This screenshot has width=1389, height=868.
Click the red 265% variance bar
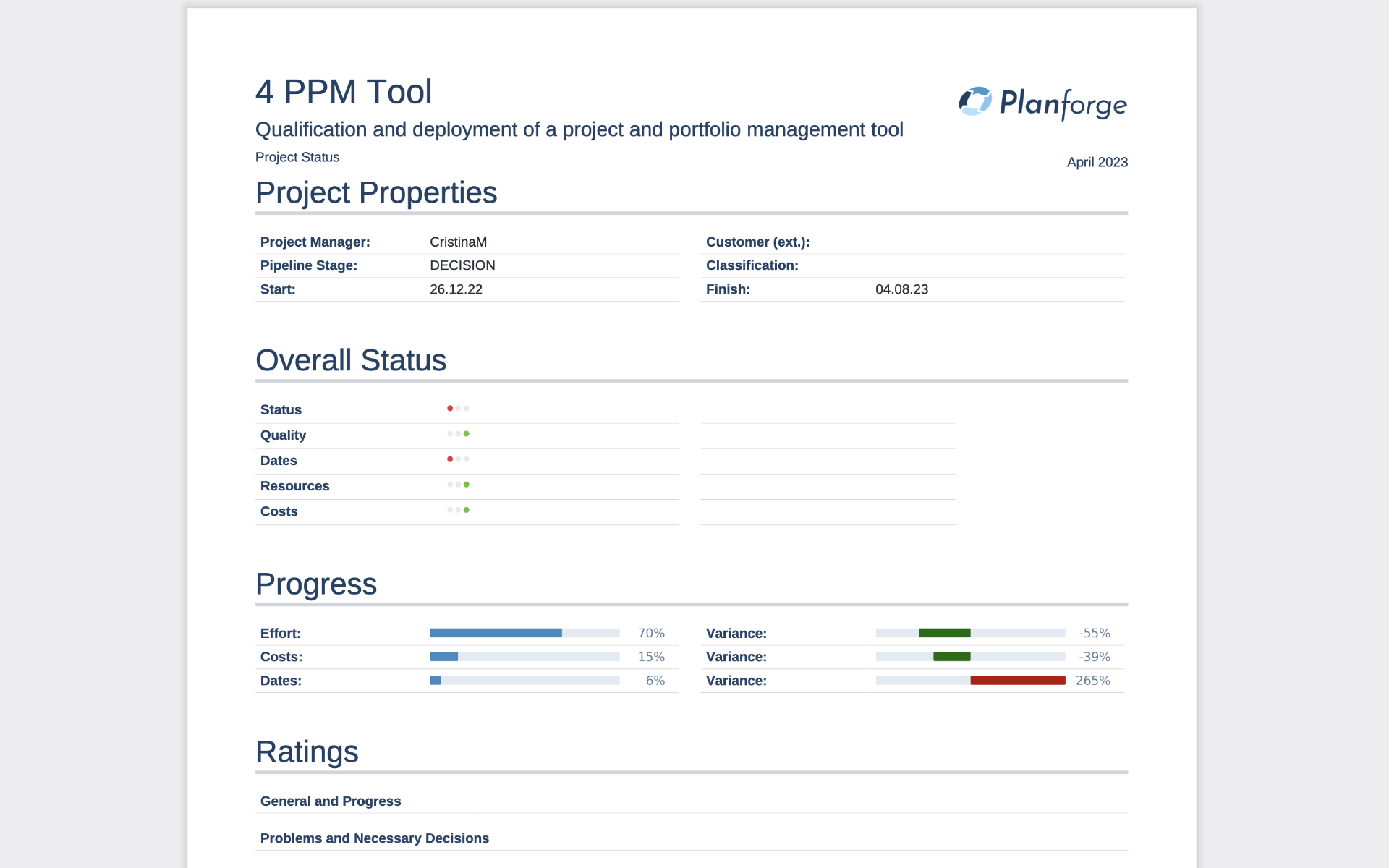[x=1018, y=679]
